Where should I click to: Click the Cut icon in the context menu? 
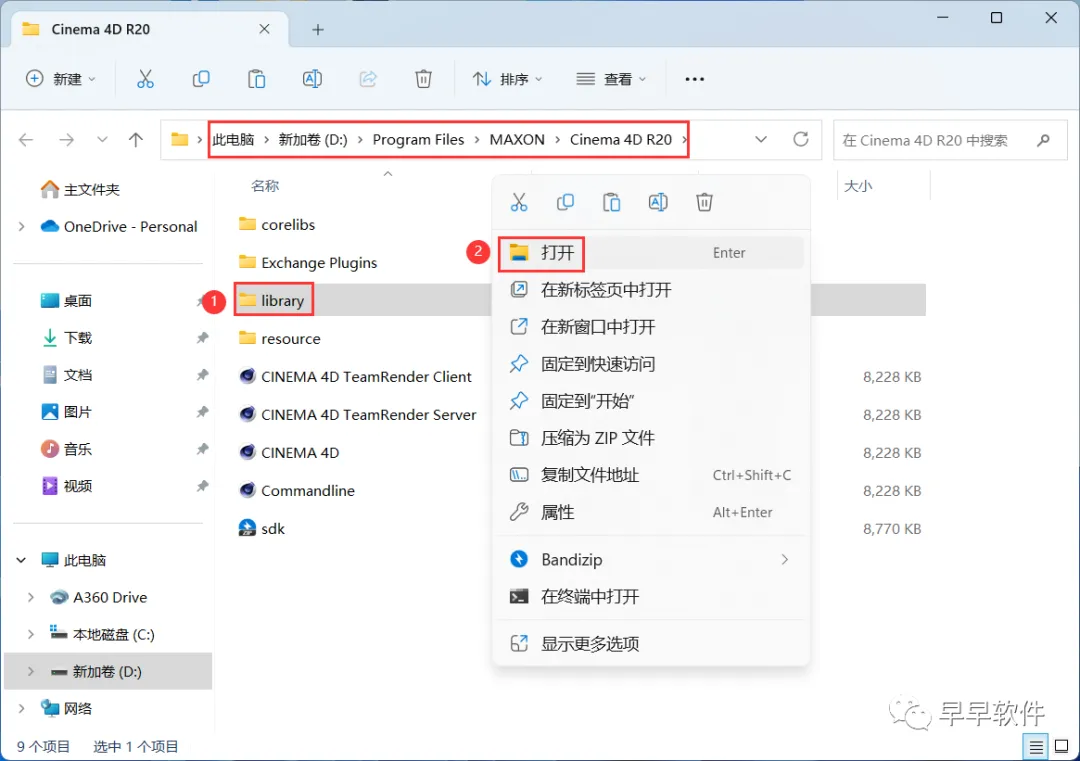(519, 202)
